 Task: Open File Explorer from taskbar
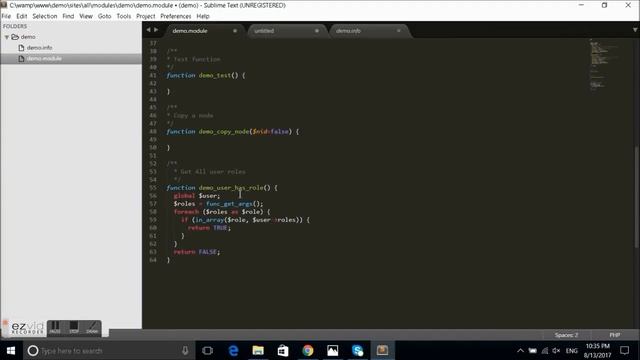(x=258, y=351)
